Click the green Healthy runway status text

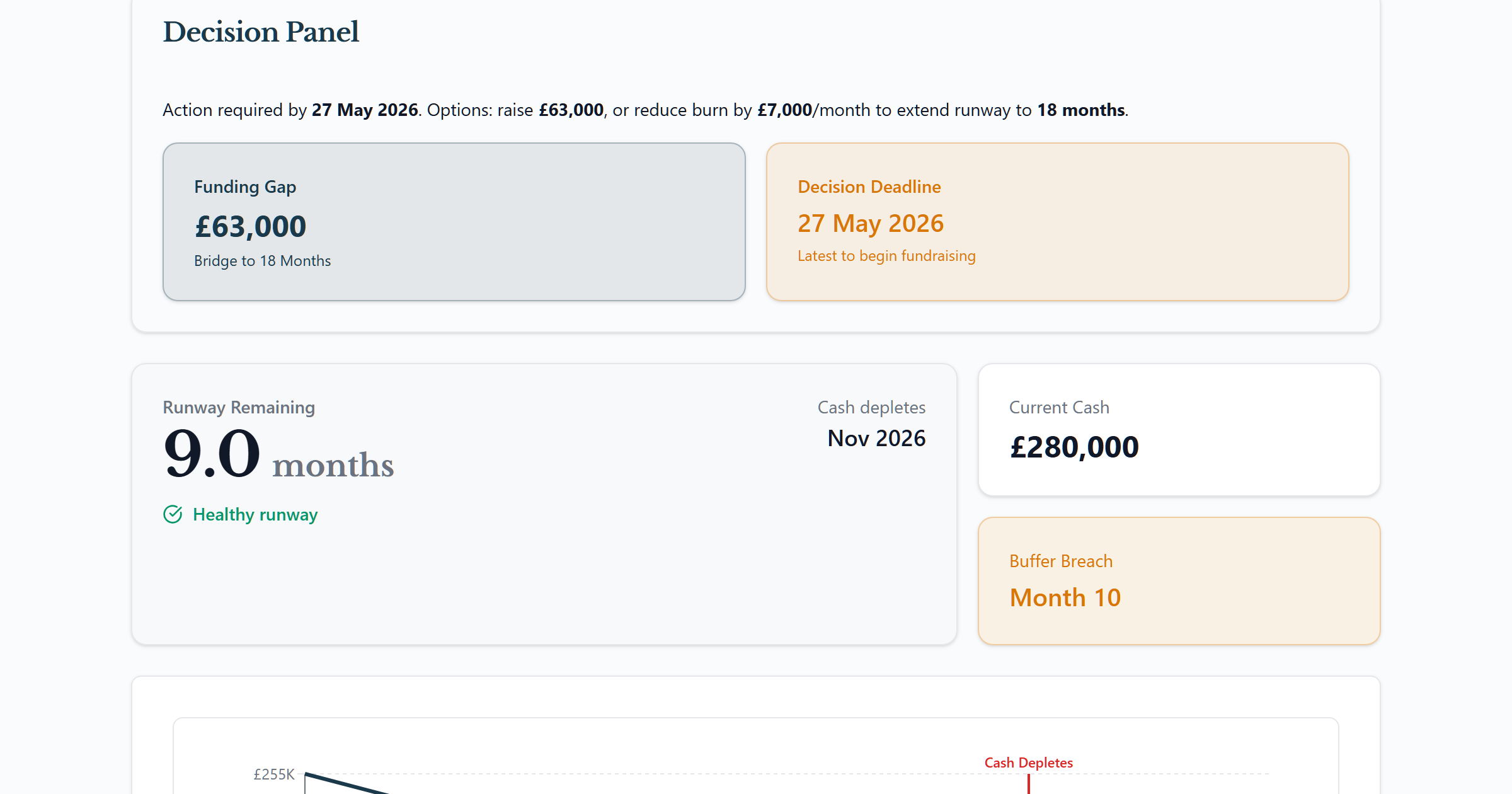tap(255, 515)
